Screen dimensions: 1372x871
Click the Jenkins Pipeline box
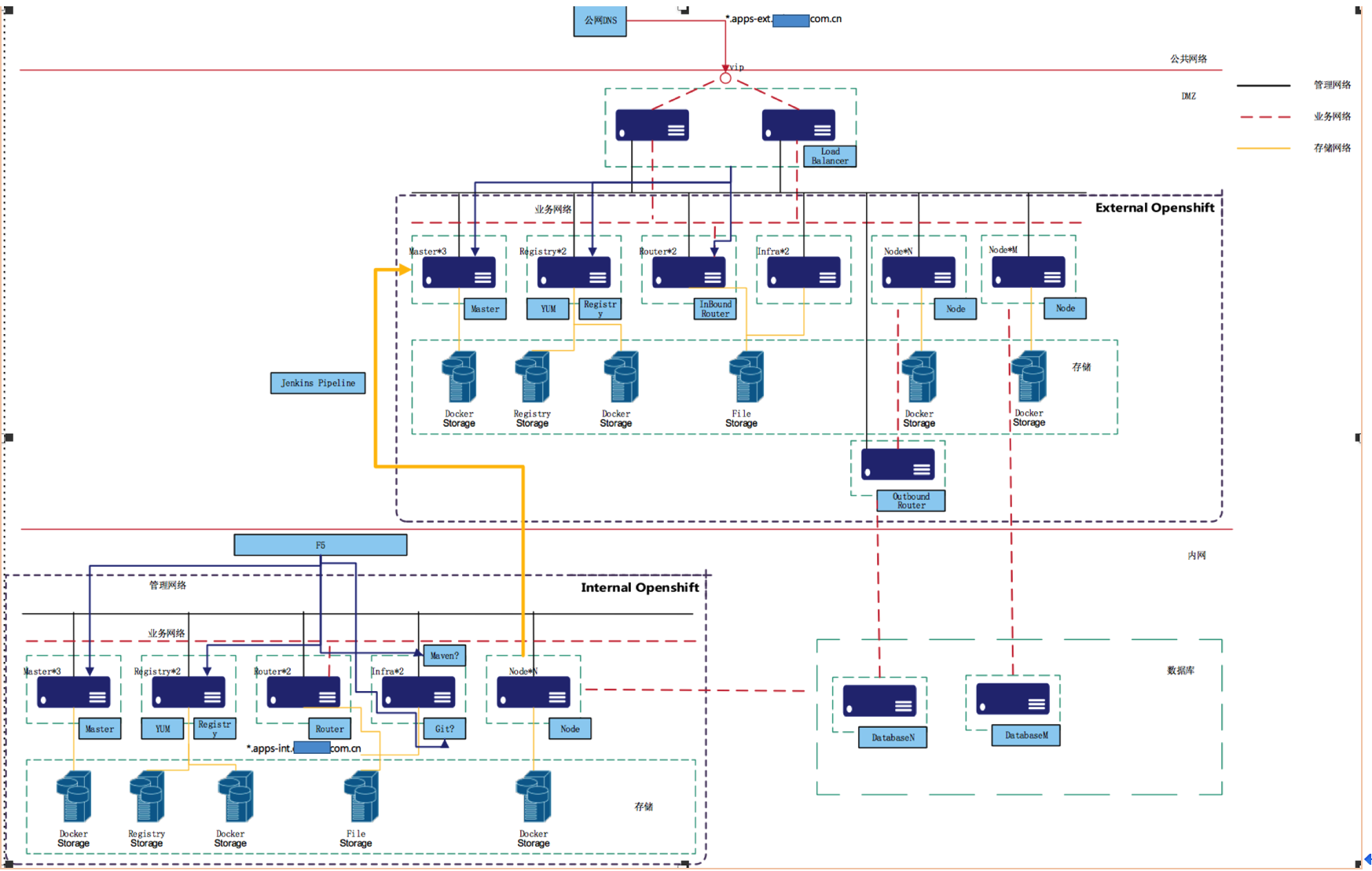(317, 383)
